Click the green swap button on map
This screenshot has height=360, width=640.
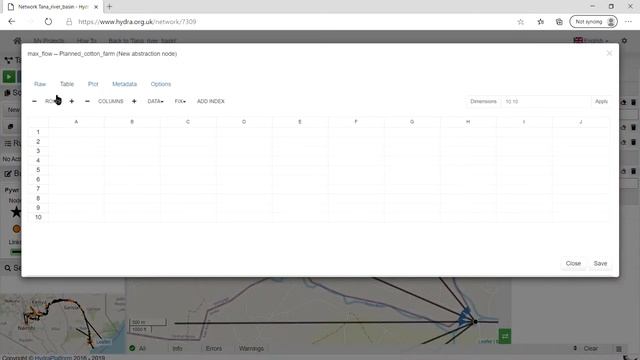505,336
